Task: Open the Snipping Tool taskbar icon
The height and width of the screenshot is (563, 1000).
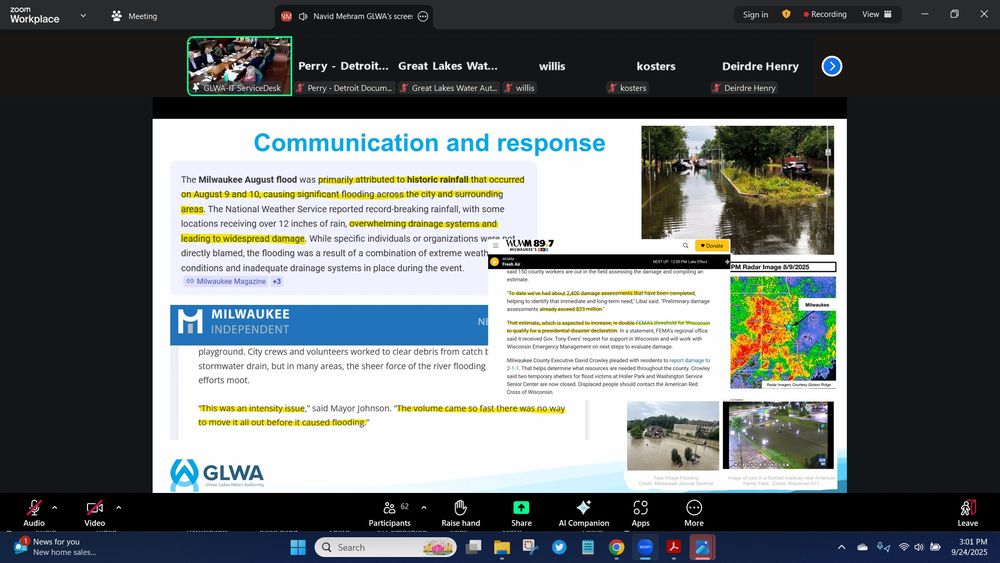Action: pyautogui.click(x=529, y=546)
